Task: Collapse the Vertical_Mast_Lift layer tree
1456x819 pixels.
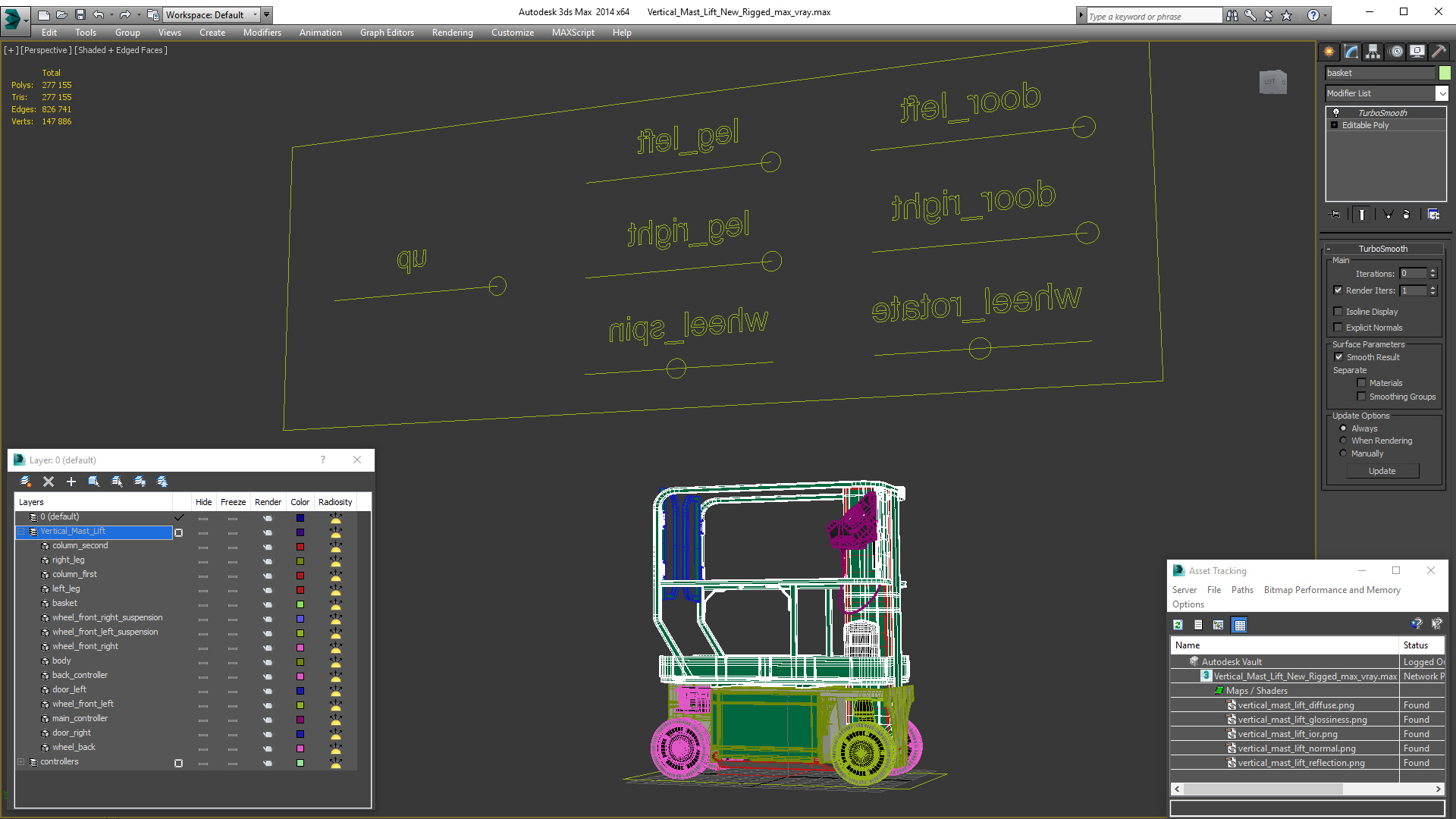Action: pyautogui.click(x=21, y=532)
